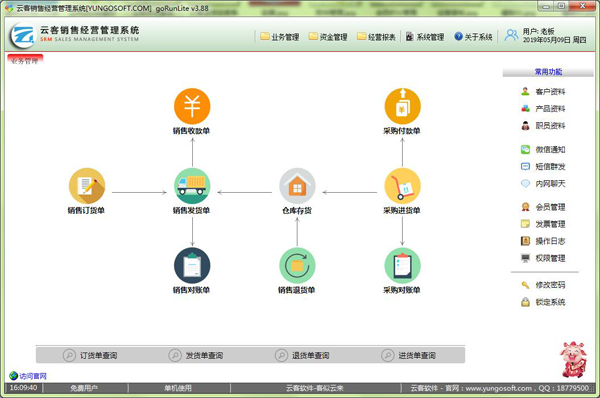Click the 锁定系统 padlock icon
600x398 pixels.
[525, 302]
